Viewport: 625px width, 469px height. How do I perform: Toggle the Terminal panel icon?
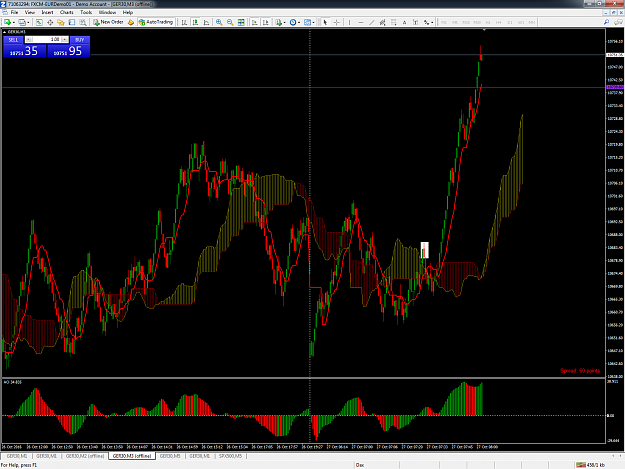click(72, 22)
